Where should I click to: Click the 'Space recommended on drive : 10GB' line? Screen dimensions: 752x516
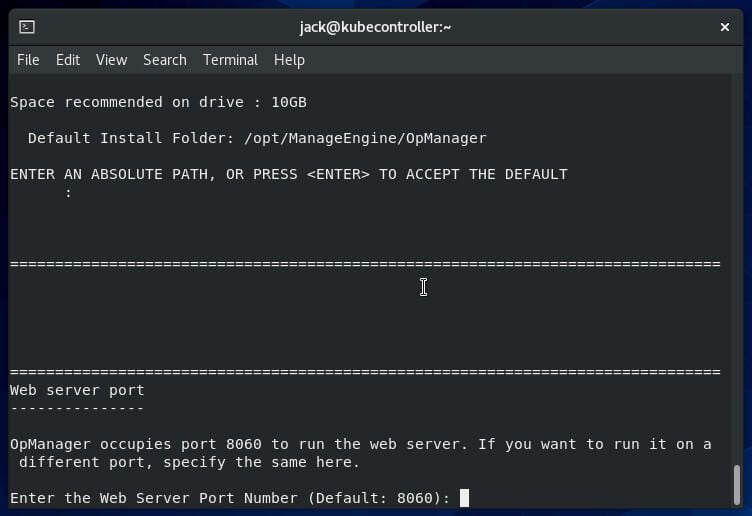tap(158, 102)
